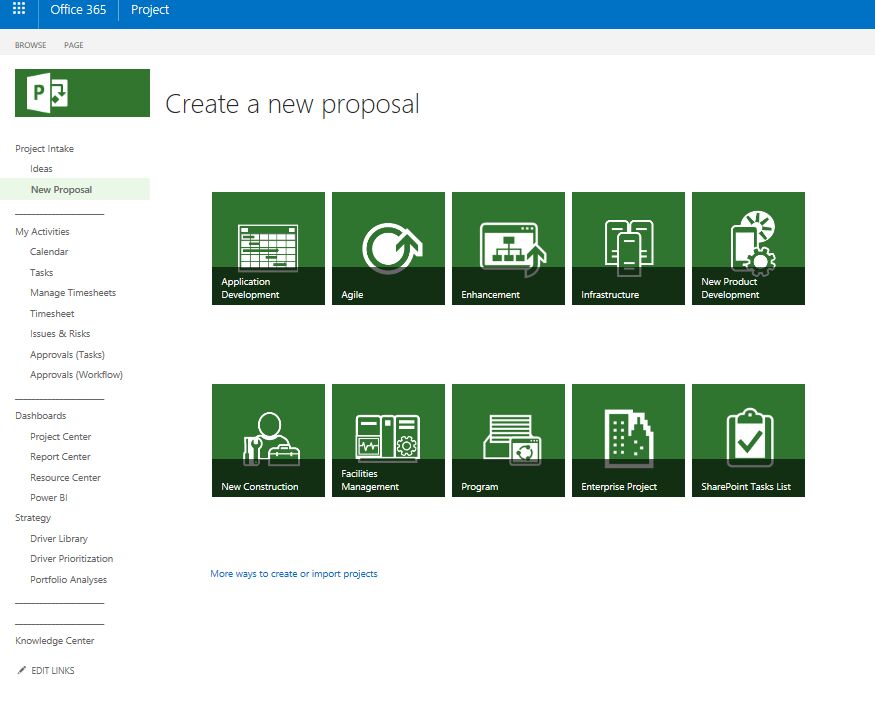875x713 pixels.
Task: Open the BROWSE ribbon tab
Action: 30,45
